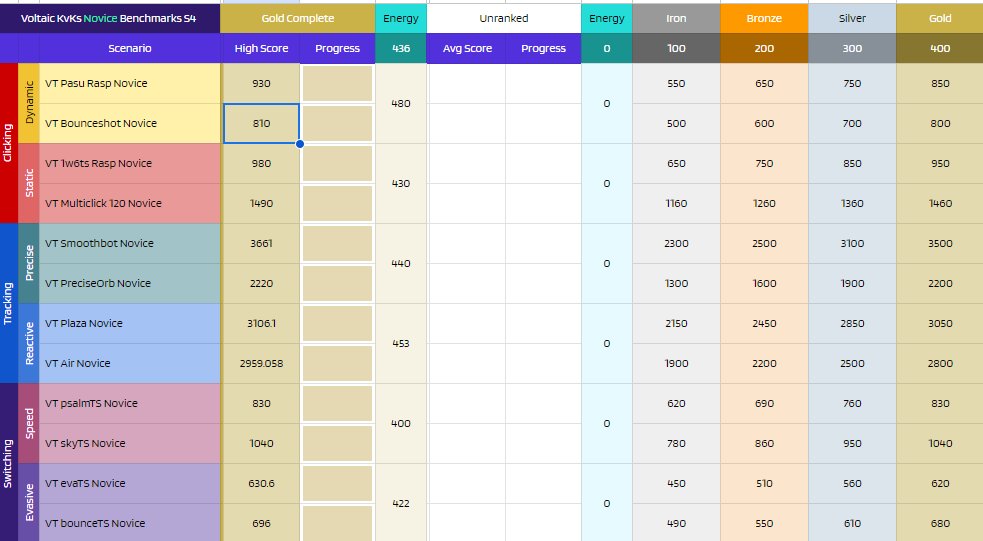Screen dimensions: 983x541
Task: Select high score cell 696
Action: click(x=261, y=523)
